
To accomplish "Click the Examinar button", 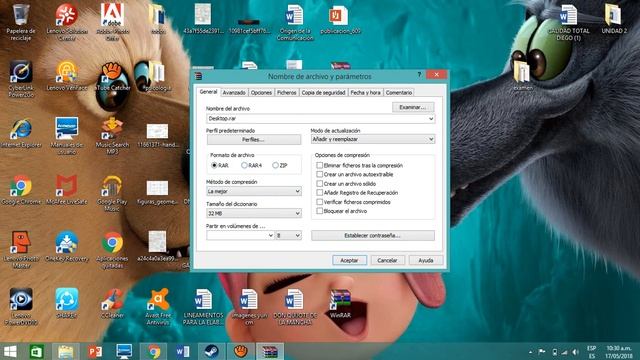I will click(x=413, y=107).
